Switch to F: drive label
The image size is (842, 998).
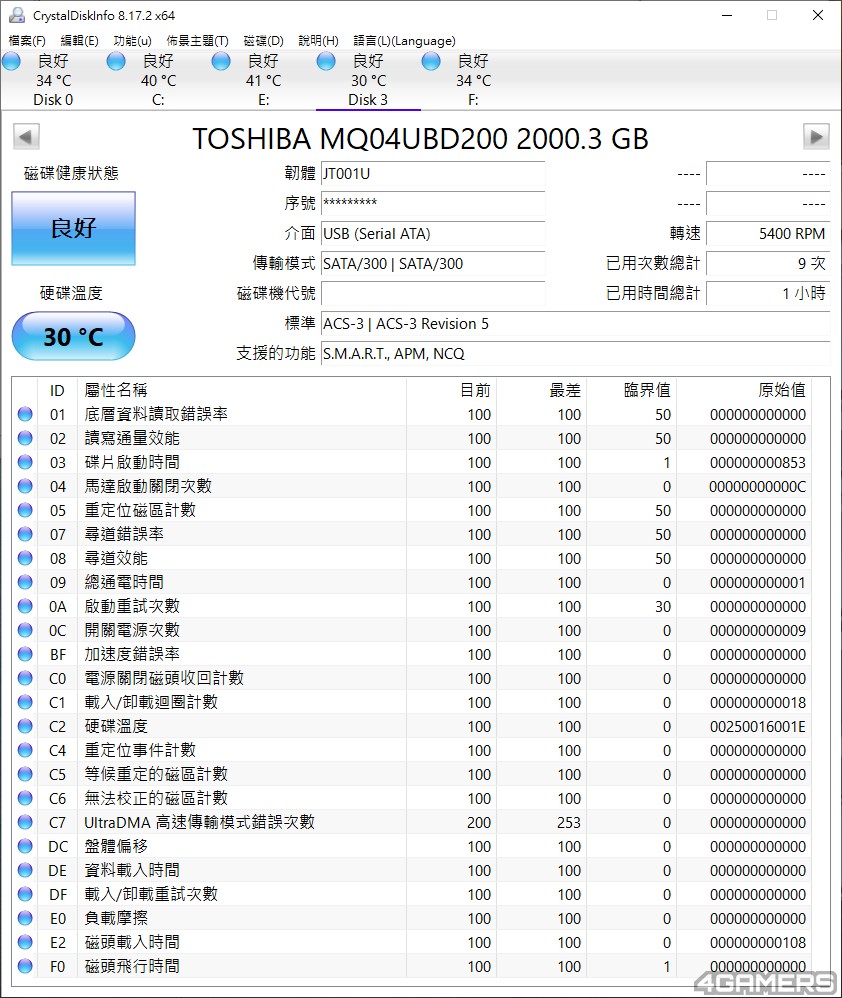coord(473,100)
